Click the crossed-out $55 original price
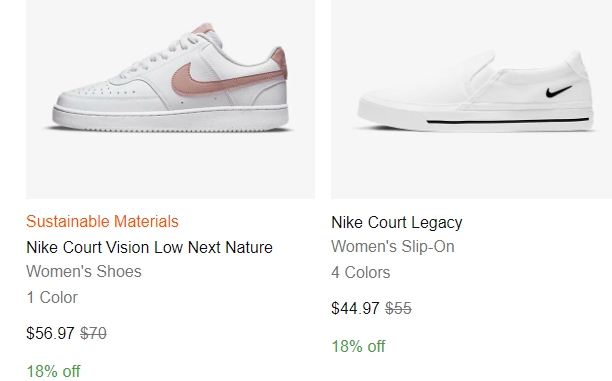This screenshot has width=612, height=381. coord(398,308)
